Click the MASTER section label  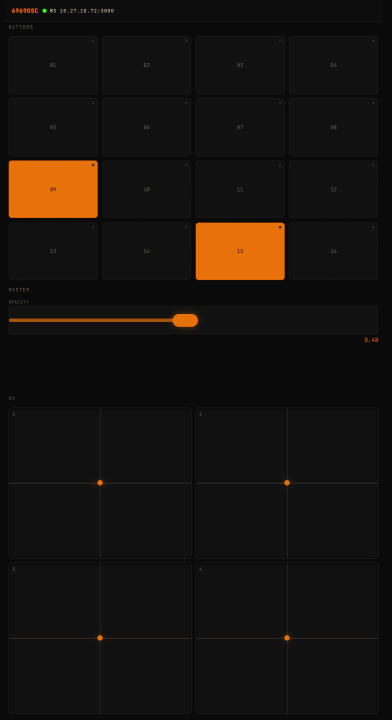(19, 290)
